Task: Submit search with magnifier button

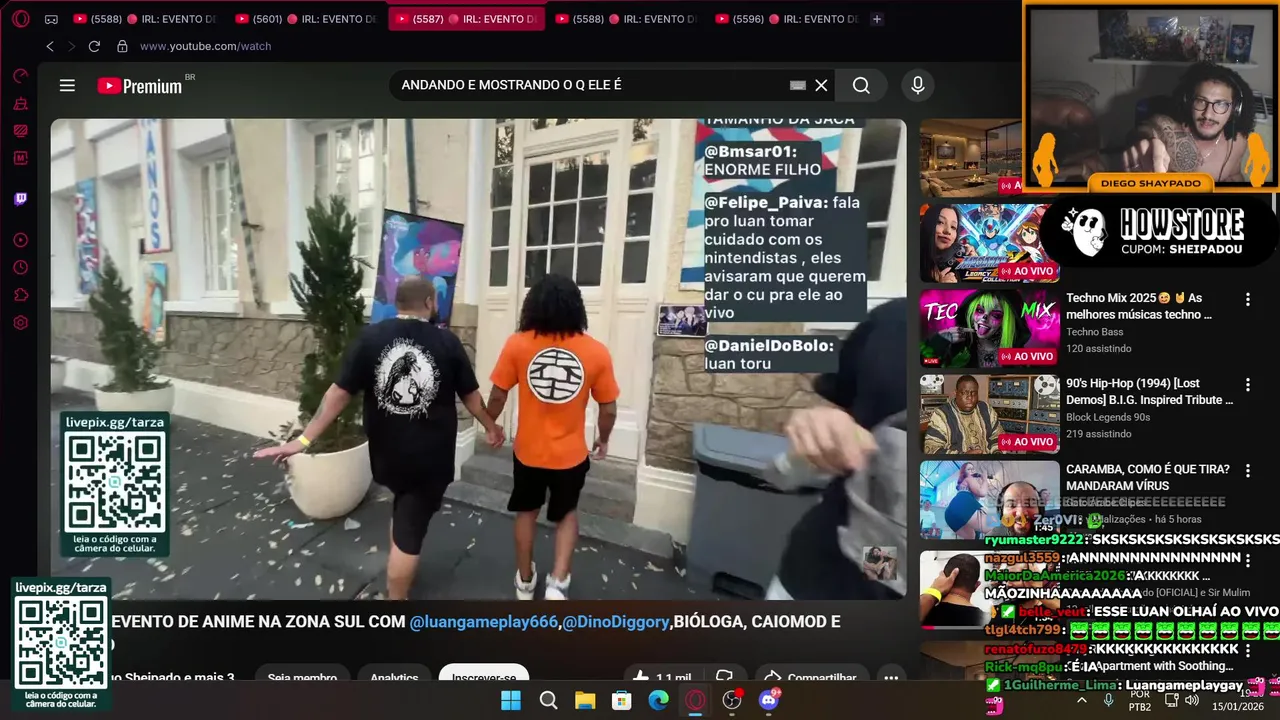Action: point(861,85)
